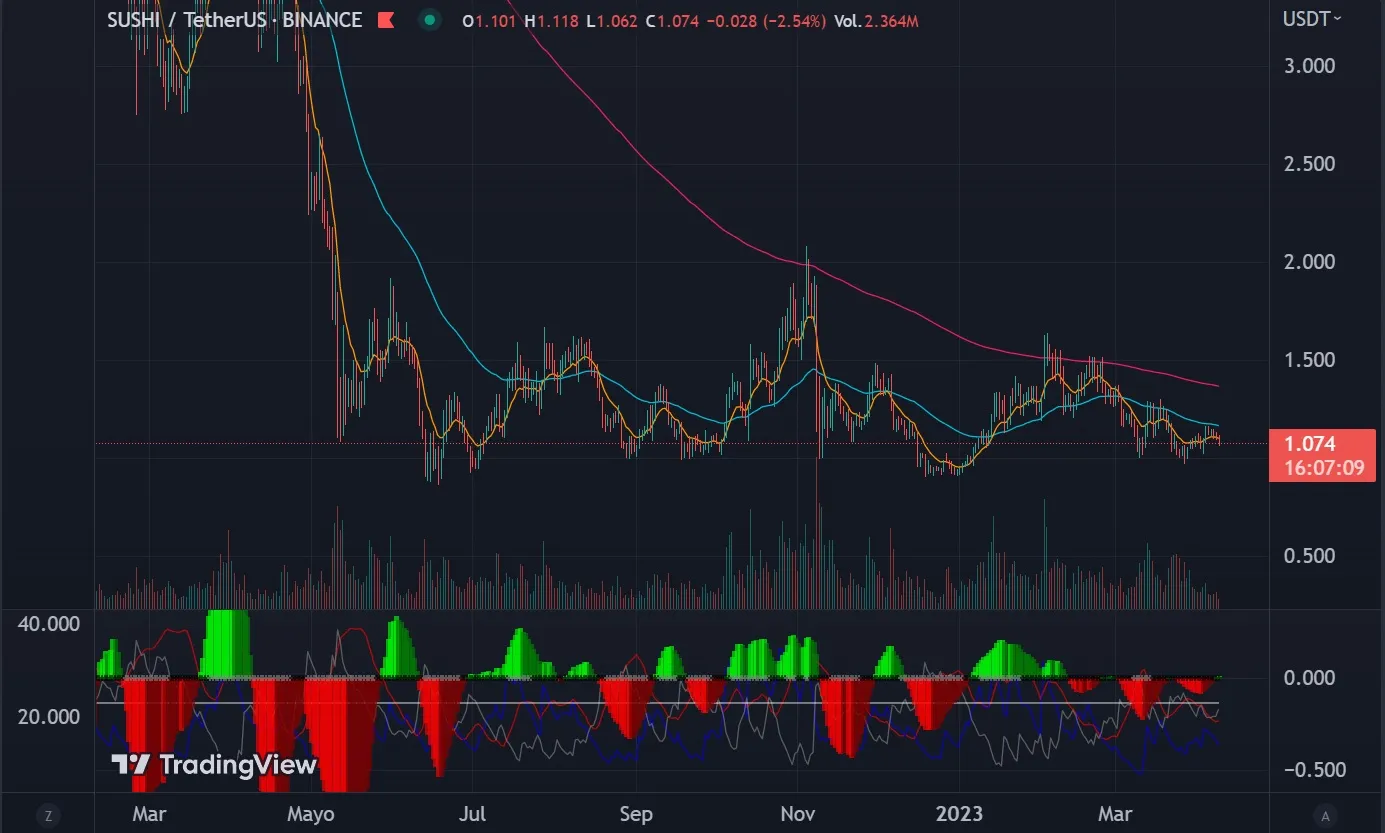Click the 0.000 indicator scale label

coord(1310,678)
